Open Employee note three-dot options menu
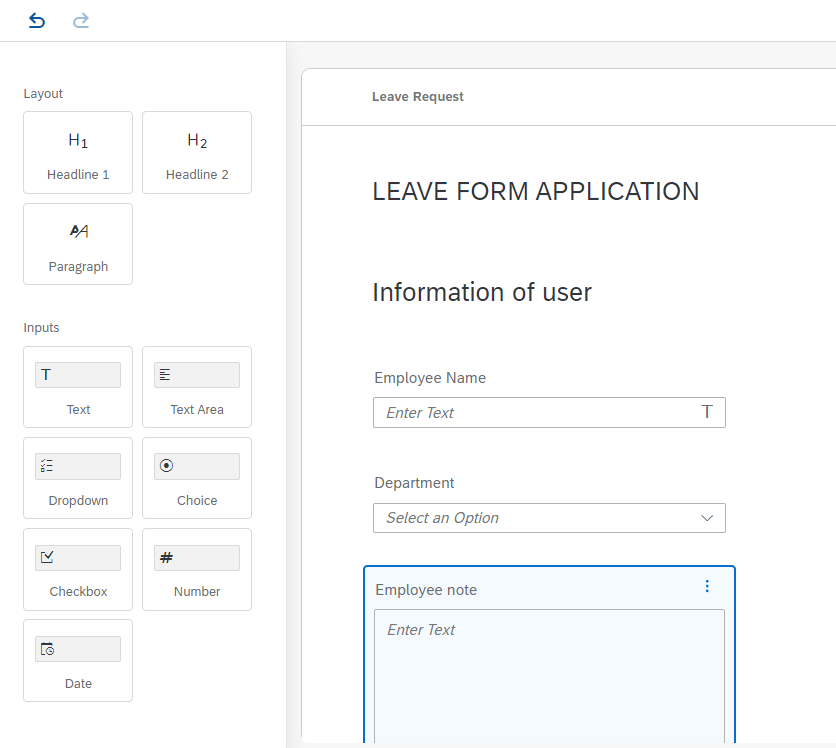Screen dimensions: 836x748 [707, 586]
